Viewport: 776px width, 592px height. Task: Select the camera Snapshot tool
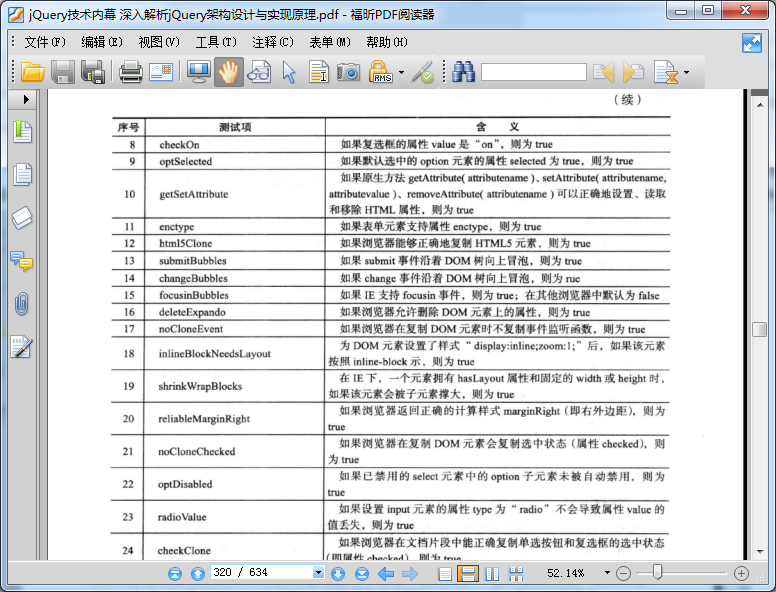(x=349, y=72)
